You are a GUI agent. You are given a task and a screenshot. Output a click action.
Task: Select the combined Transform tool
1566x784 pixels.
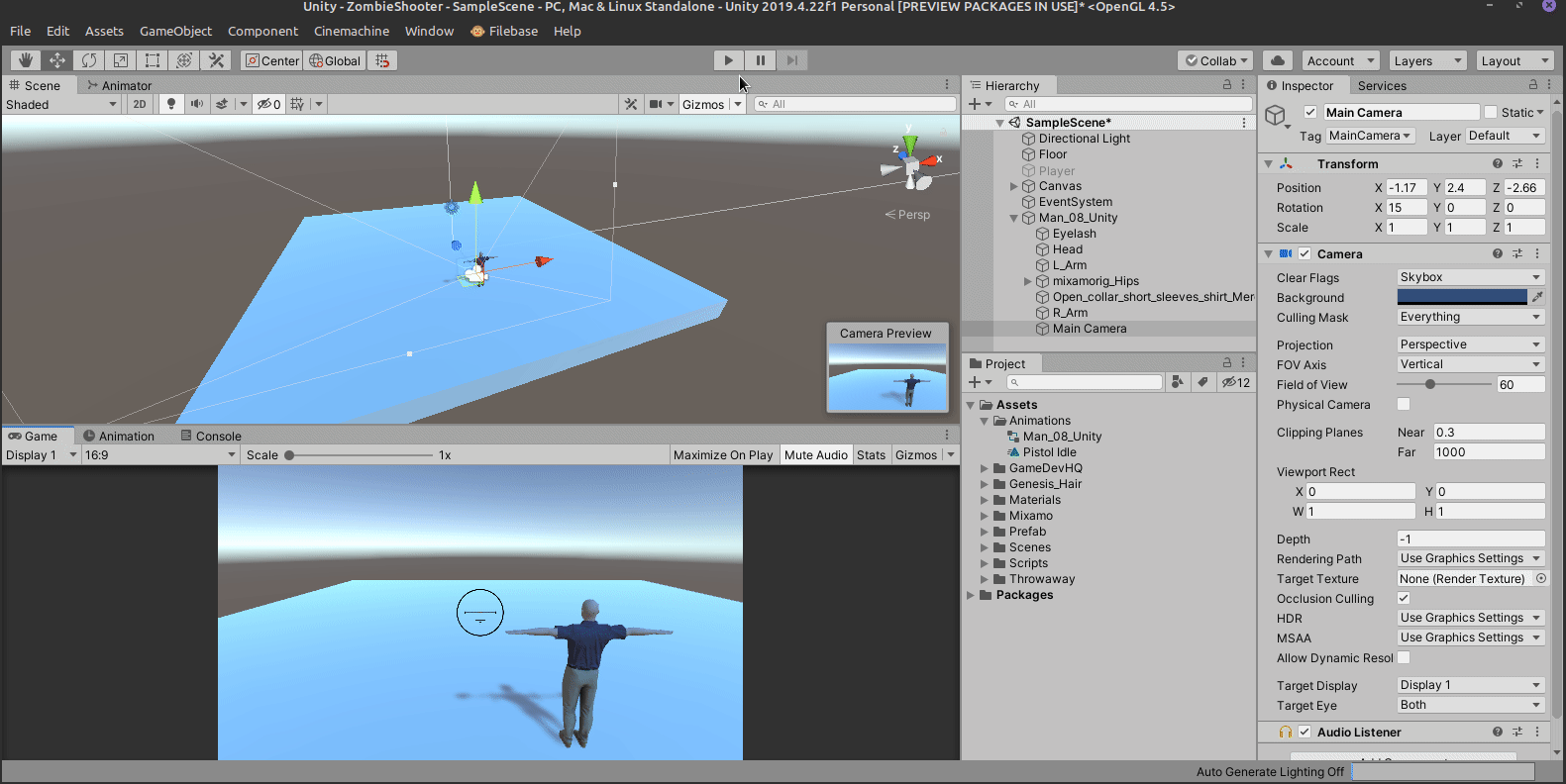coord(184,60)
